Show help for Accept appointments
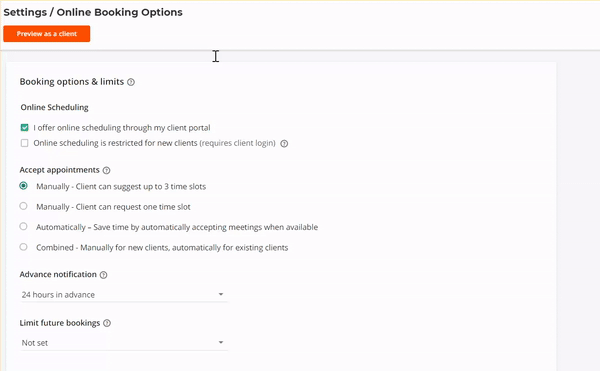 tap(107, 171)
